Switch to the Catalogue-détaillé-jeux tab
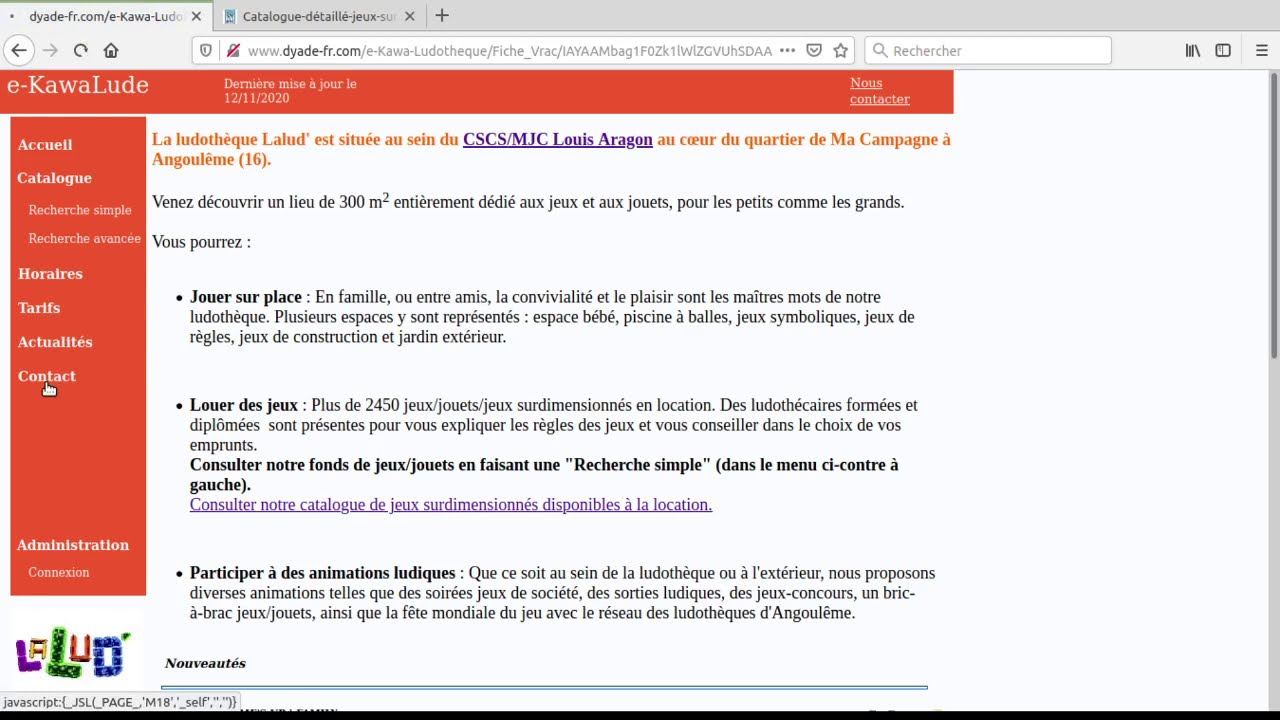 [x=318, y=16]
